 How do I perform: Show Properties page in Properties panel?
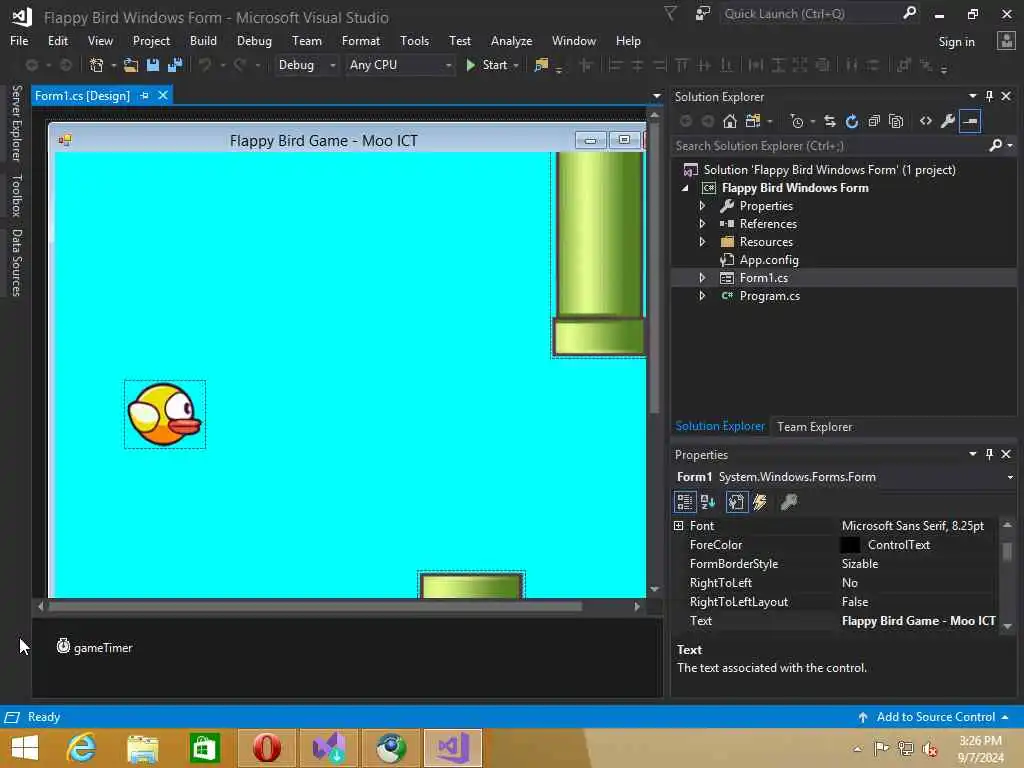tap(737, 502)
